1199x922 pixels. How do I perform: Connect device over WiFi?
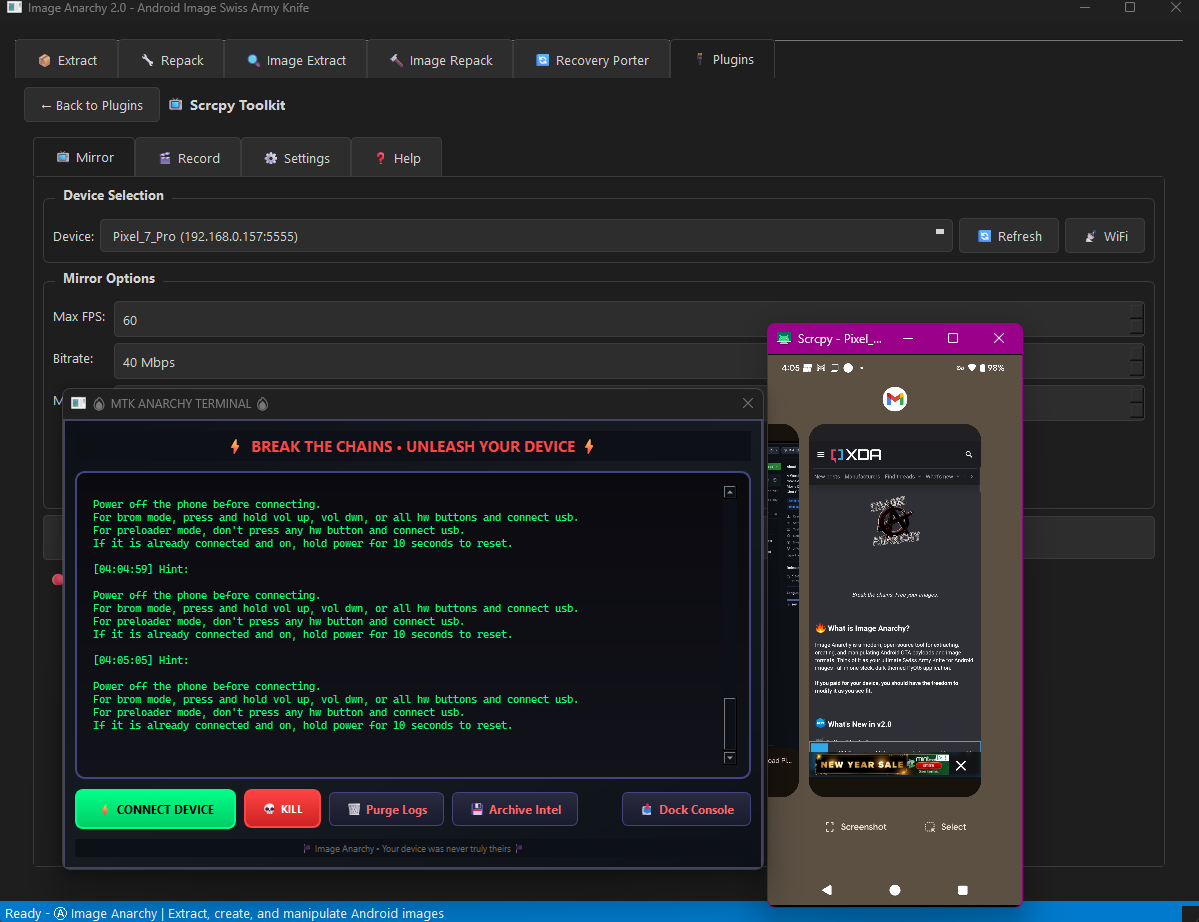(x=1105, y=236)
